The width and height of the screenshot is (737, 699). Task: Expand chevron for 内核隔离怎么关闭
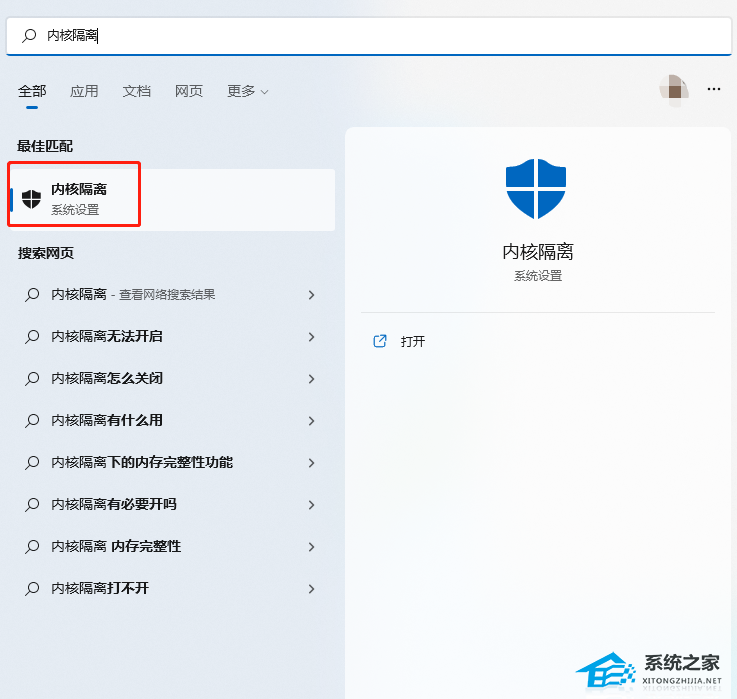click(312, 379)
